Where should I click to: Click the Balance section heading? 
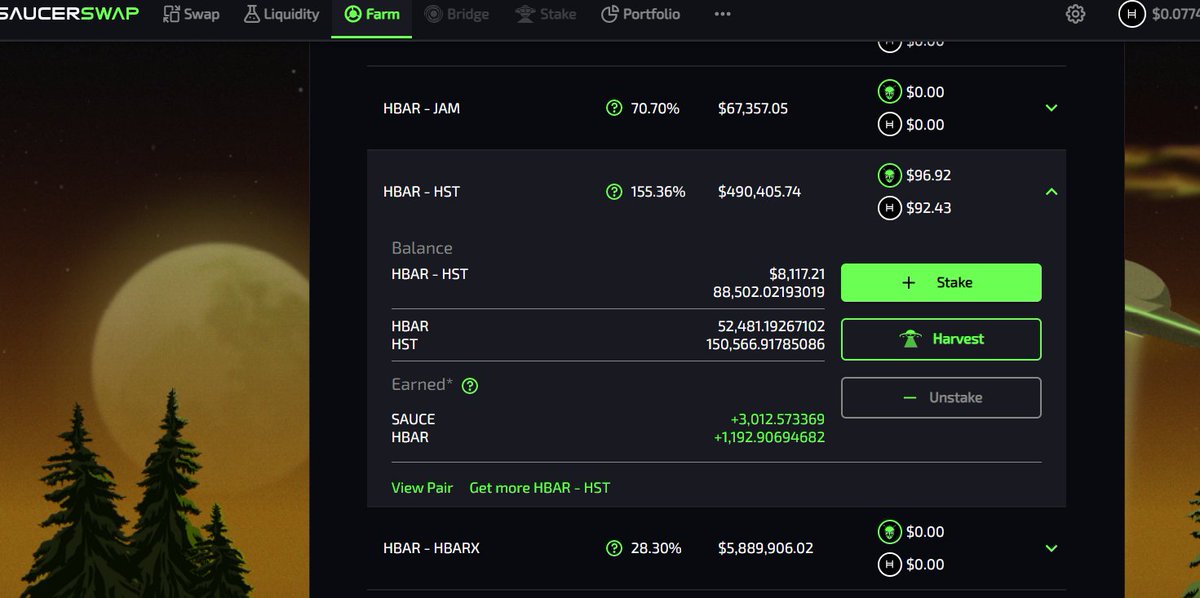click(422, 248)
